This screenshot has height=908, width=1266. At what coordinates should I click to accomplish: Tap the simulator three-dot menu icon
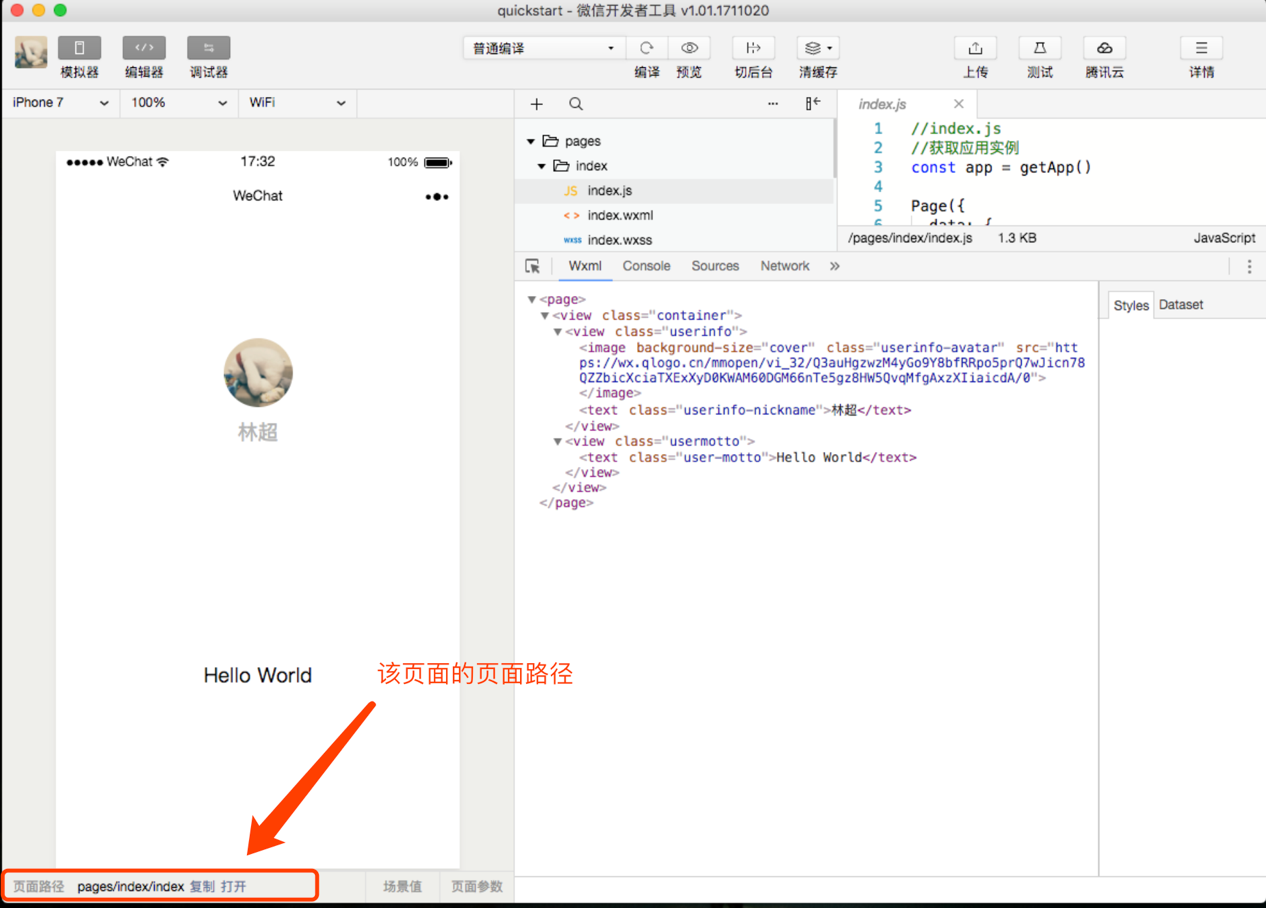coord(437,197)
